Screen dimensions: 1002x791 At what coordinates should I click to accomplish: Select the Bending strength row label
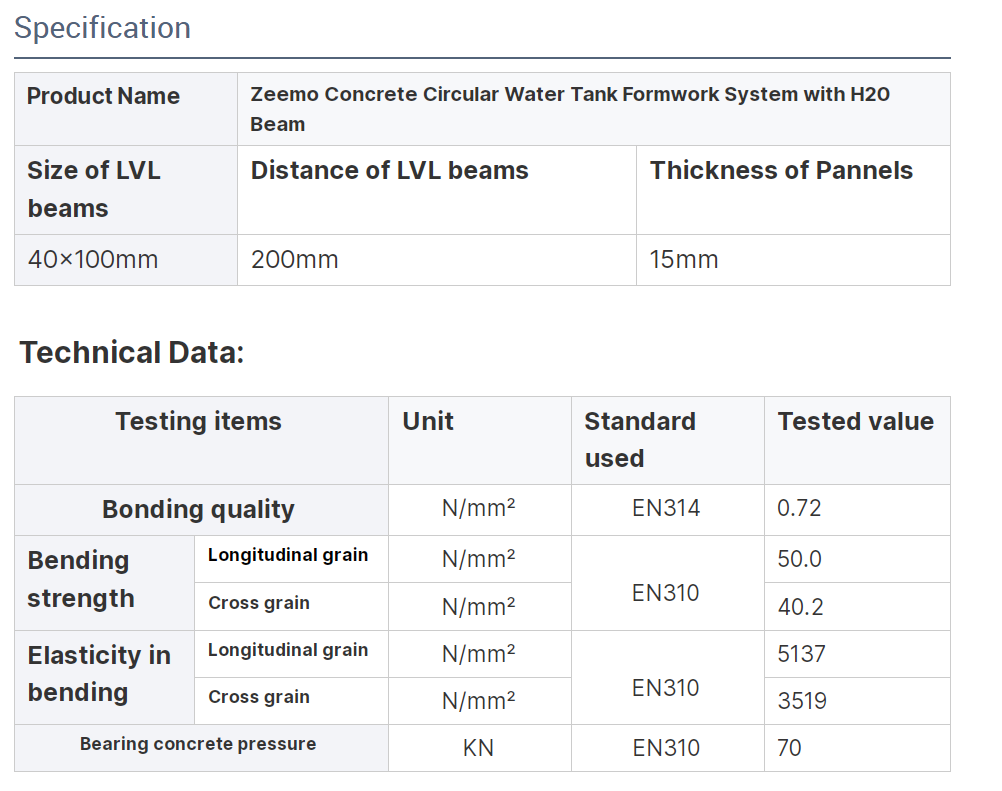[81, 579]
